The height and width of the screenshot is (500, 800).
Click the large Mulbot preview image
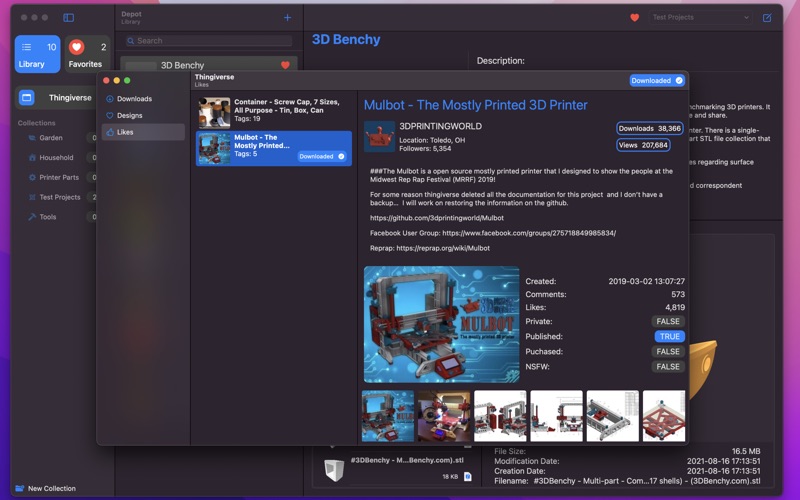coord(441,324)
